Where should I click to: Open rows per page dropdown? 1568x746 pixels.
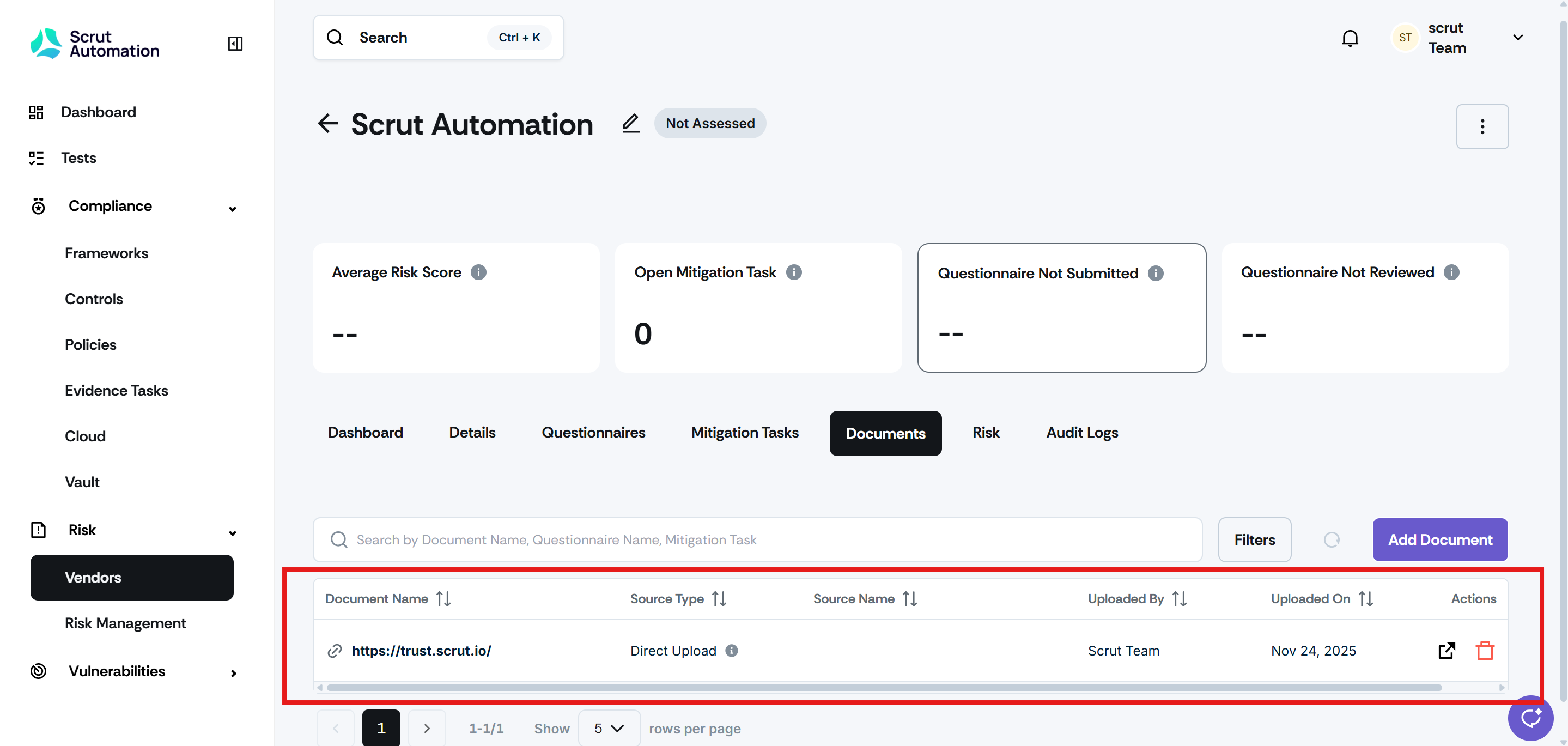pos(609,729)
